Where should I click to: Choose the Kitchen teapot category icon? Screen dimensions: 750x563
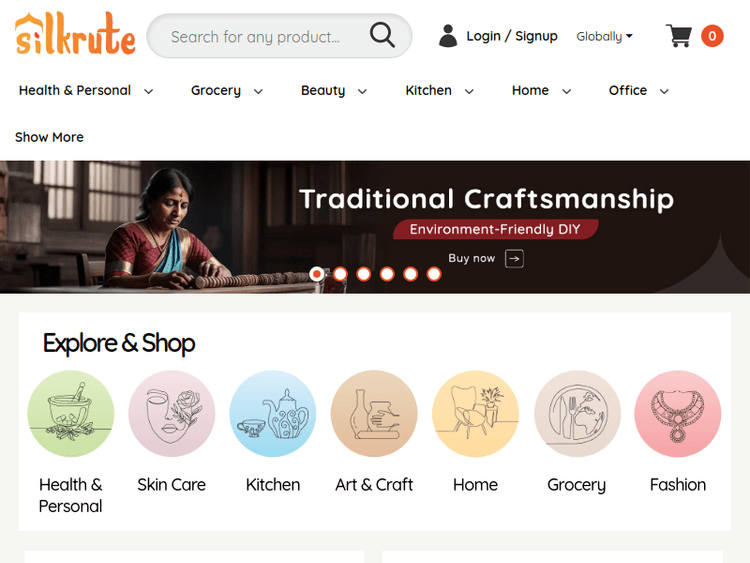click(273, 413)
